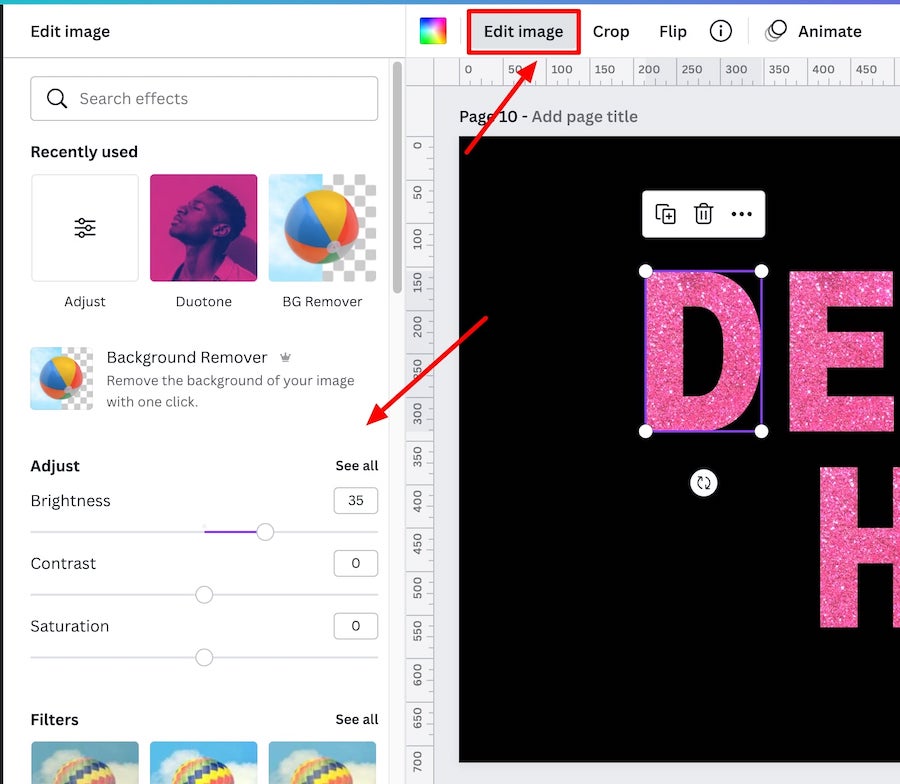The image size is (900, 784).
Task: Open the Flip option
Action: pyautogui.click(x=673, y=32)
